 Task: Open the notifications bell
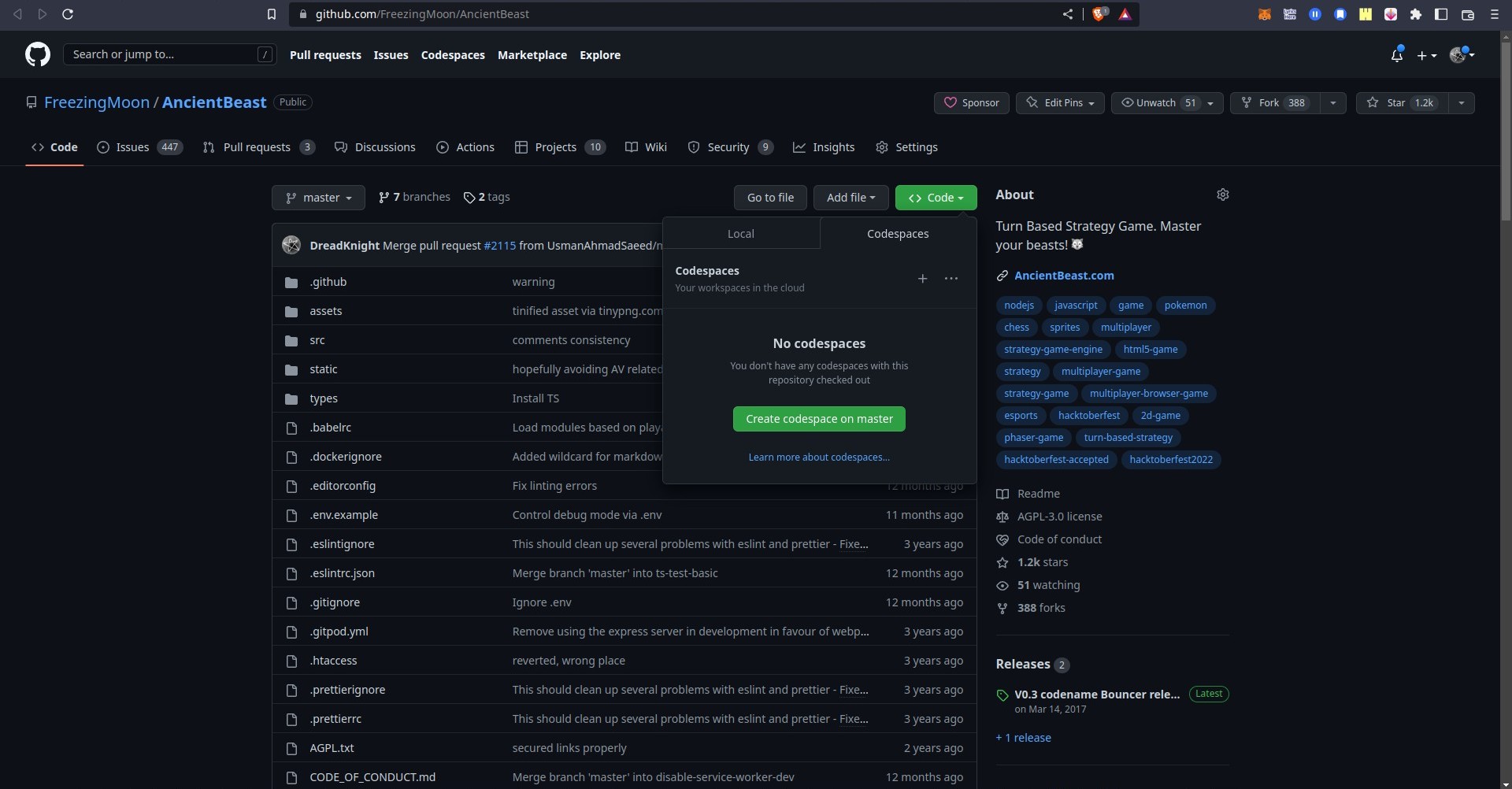1397,54
